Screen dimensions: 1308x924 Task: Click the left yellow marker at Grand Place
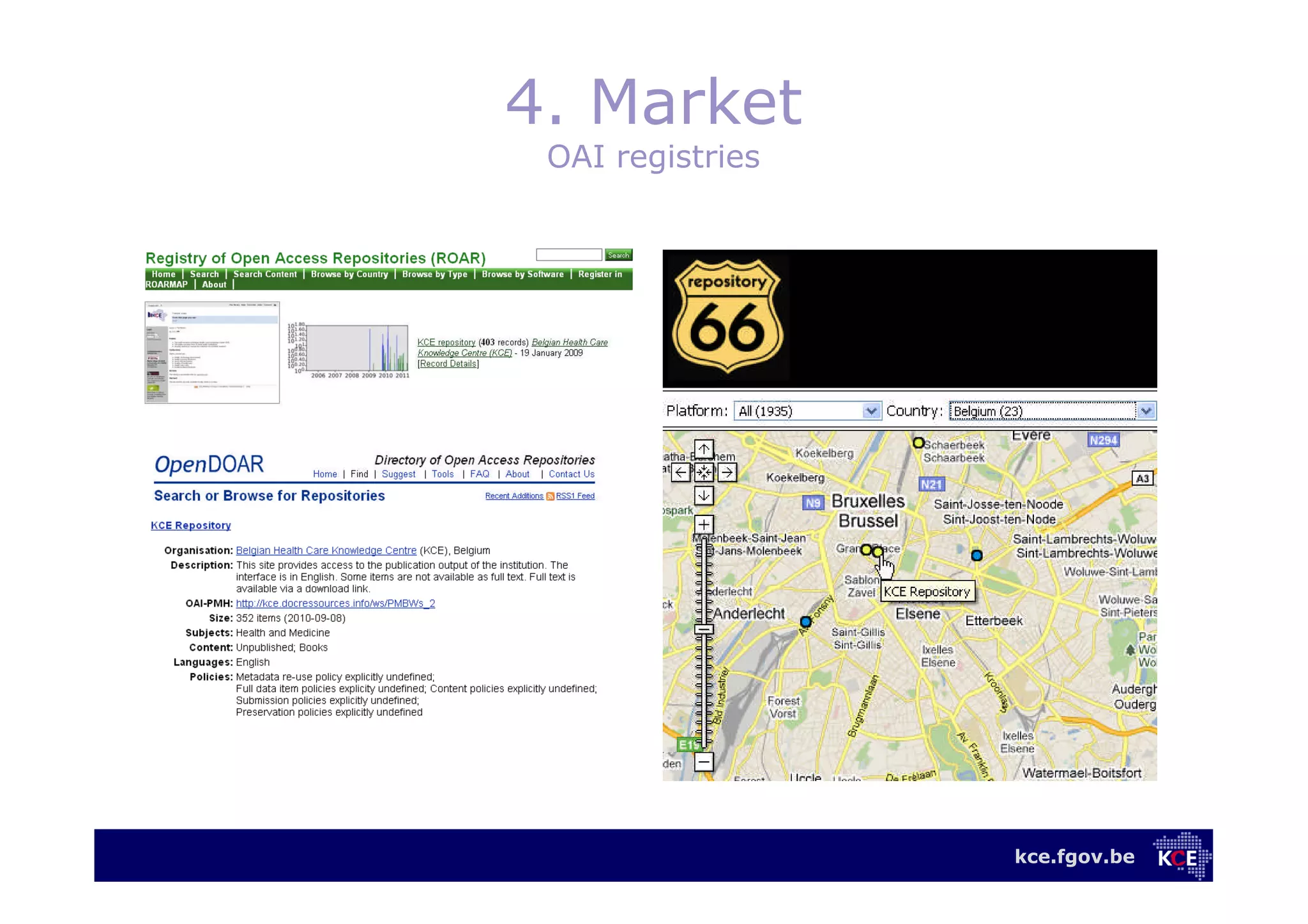[x=866, y=550]
